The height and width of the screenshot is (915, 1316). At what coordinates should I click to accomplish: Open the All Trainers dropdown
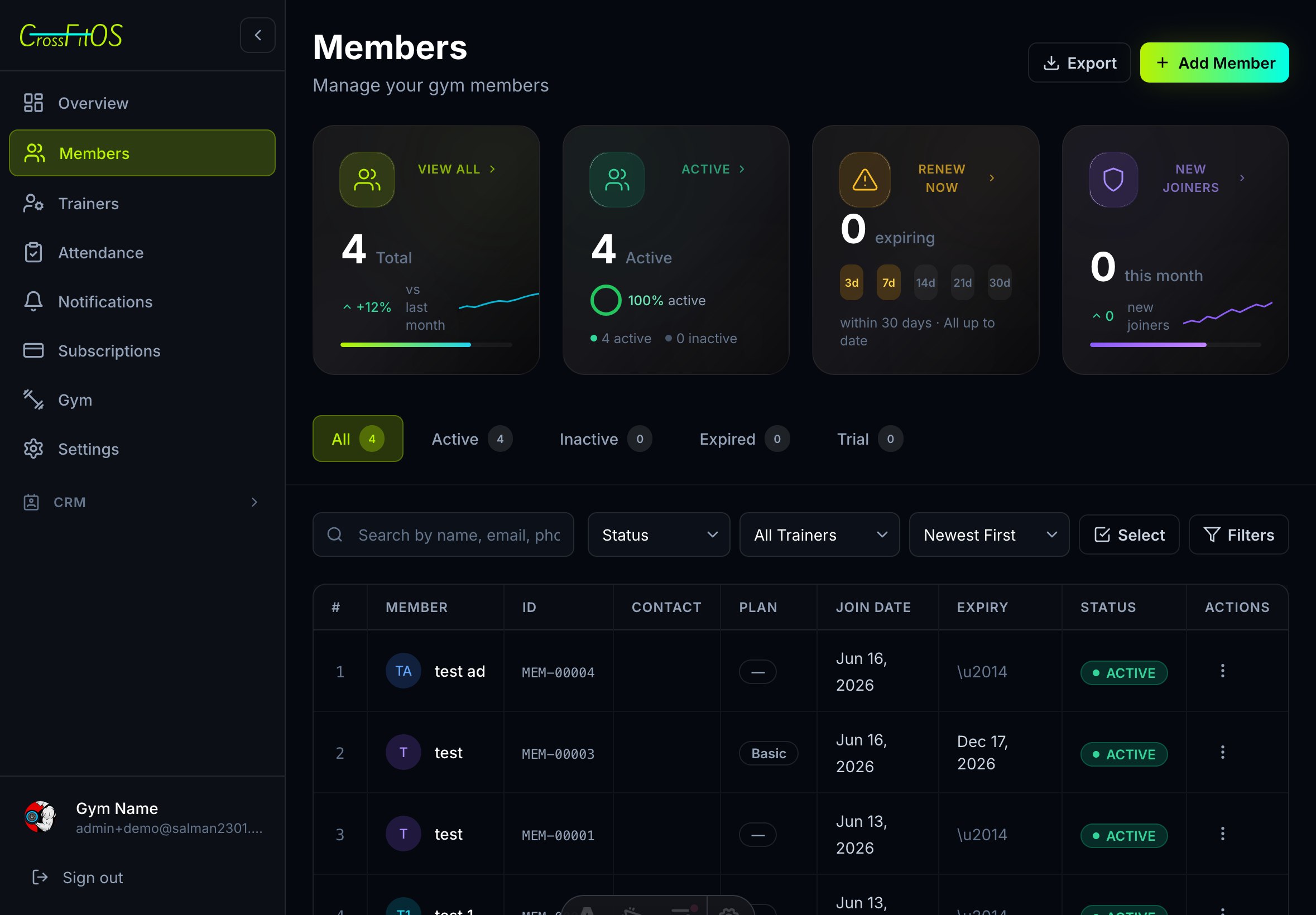click(x=819, y=534)
